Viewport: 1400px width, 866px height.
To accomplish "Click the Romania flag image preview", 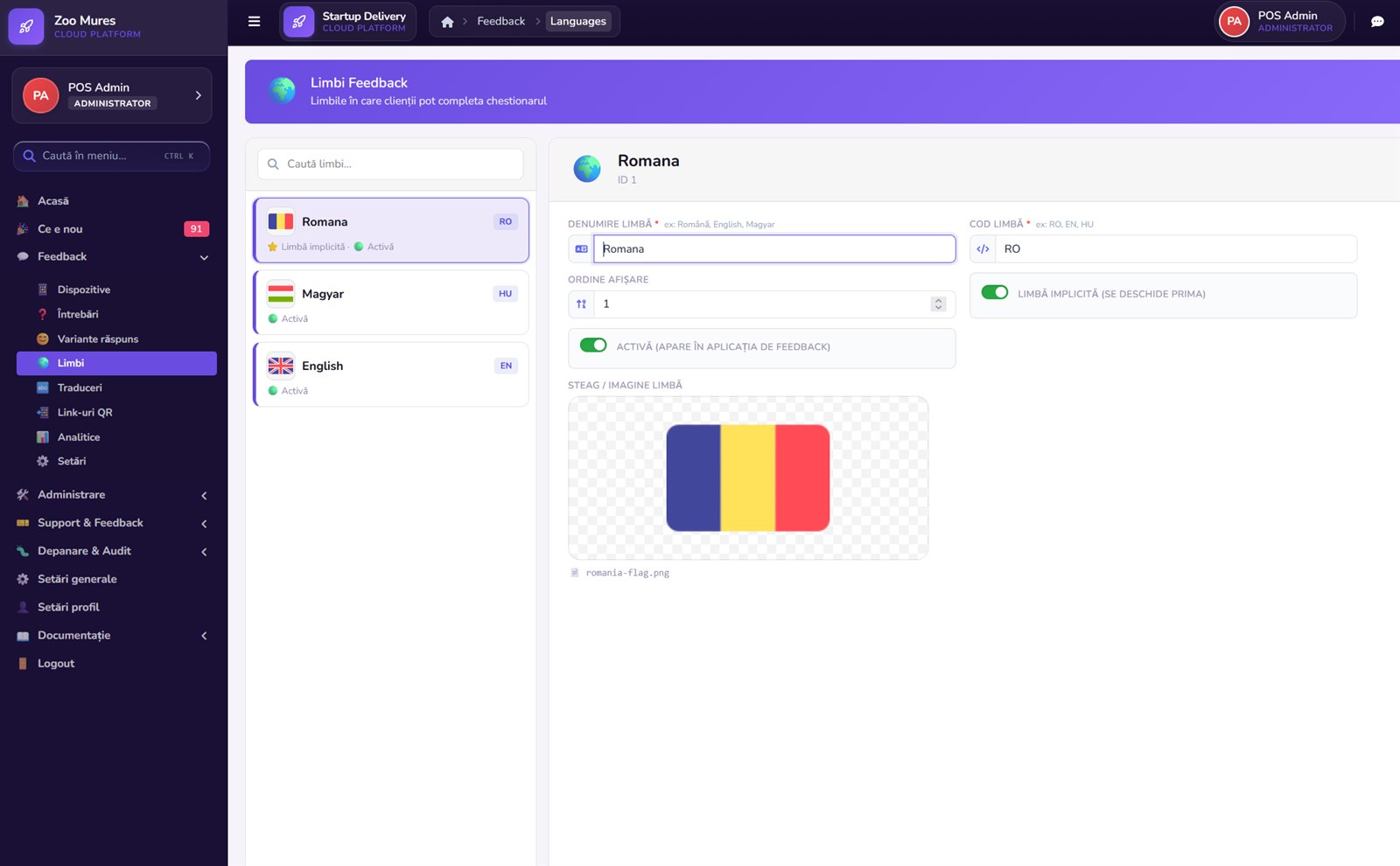I will point(748,478).
